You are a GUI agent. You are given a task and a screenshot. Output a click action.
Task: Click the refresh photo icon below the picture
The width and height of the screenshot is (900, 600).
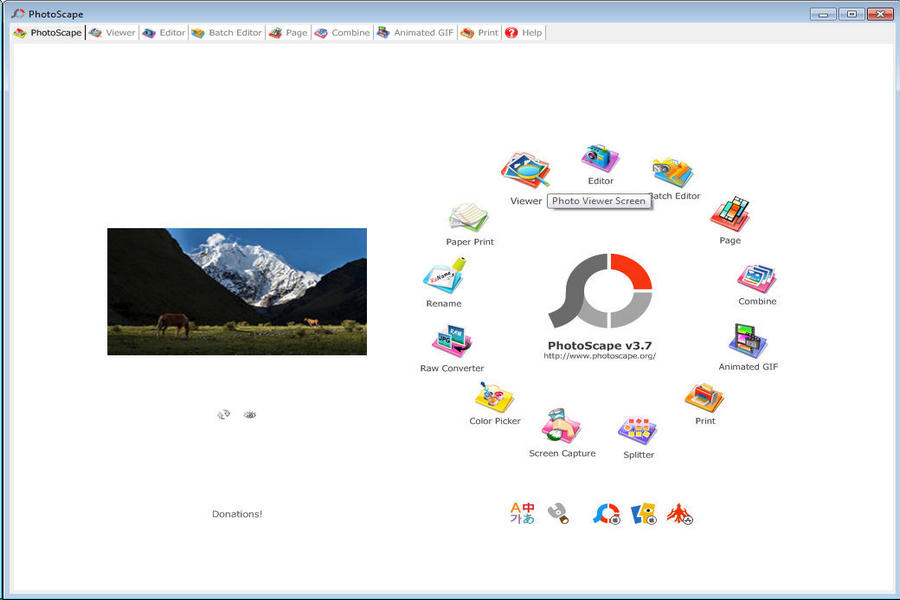pos(223,414)
